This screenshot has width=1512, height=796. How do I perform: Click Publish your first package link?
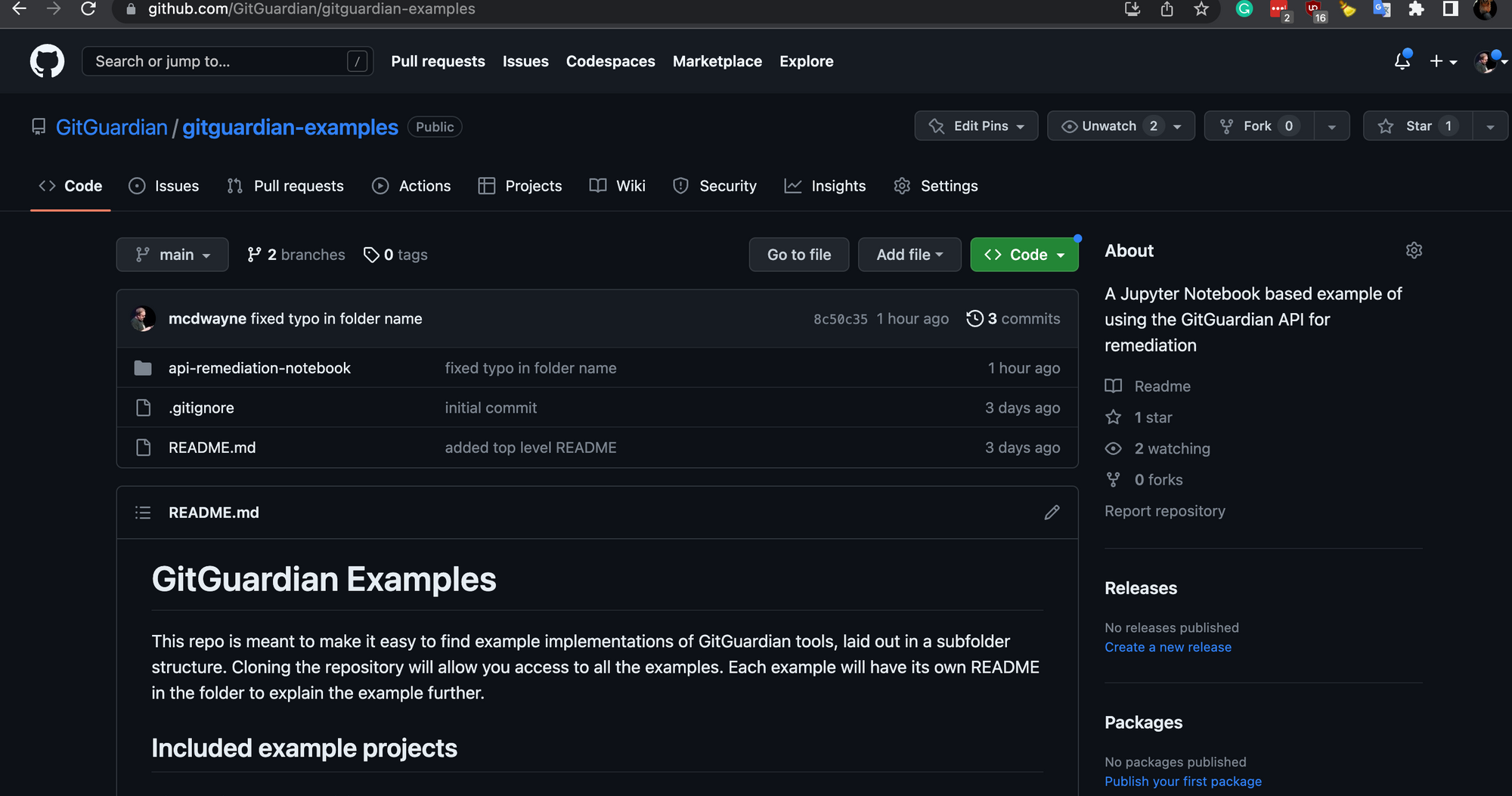pos(1183,782)
